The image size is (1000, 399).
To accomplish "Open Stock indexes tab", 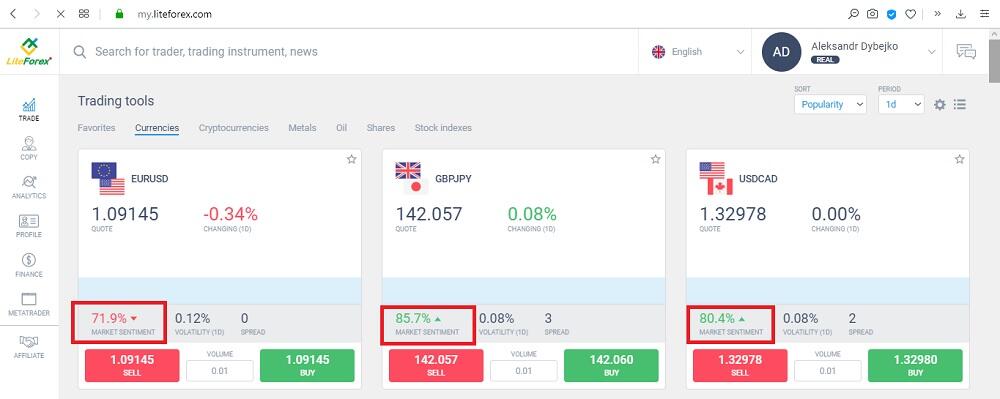I will [443, 127].
